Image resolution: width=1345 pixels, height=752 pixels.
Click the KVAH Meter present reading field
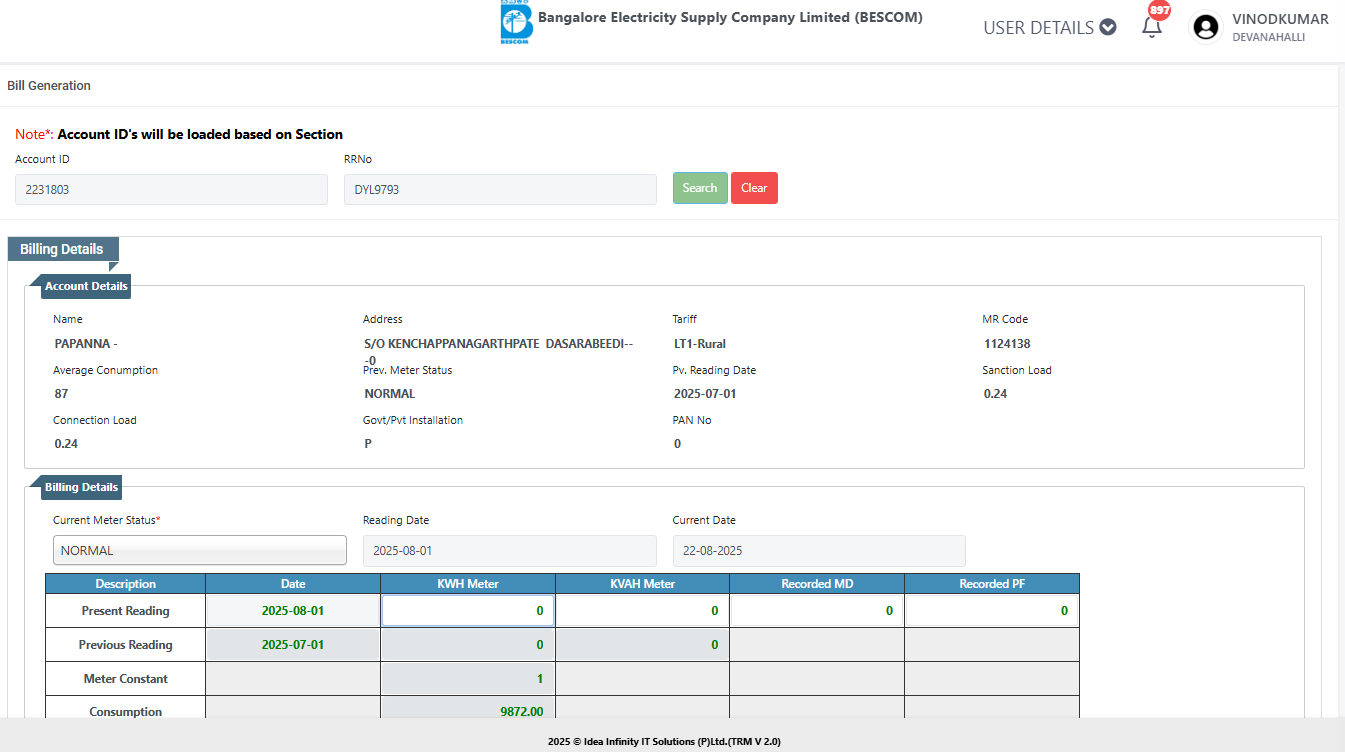click(642, 611)
